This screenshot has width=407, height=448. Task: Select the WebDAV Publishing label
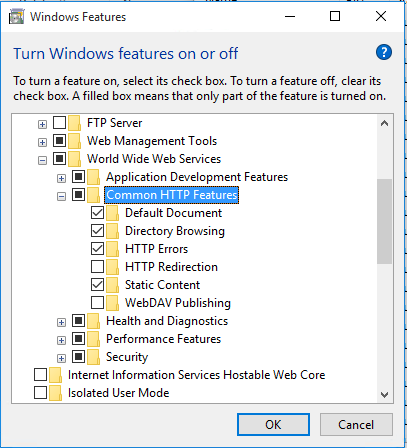click(x=178, y=303)
